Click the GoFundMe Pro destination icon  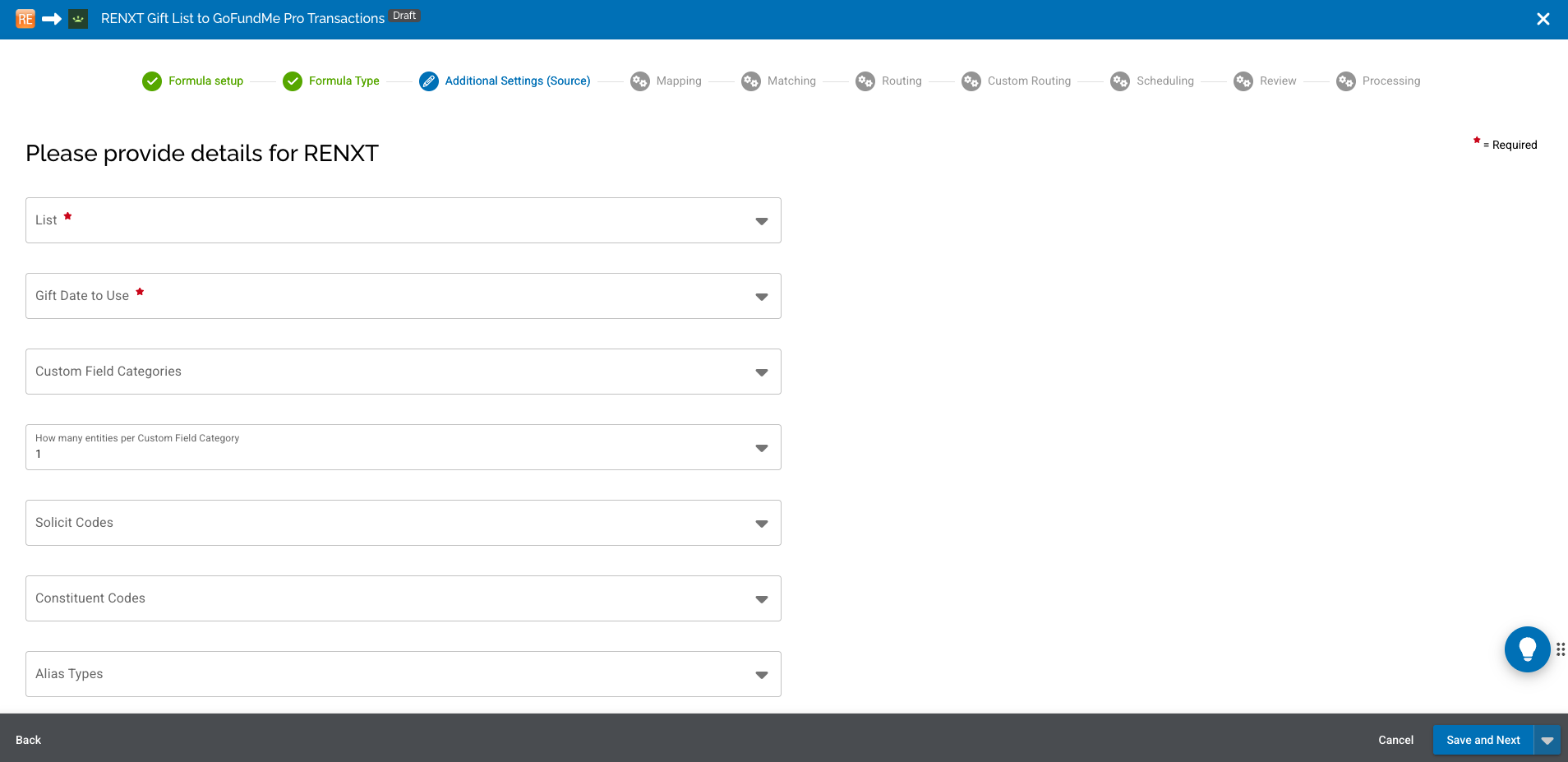78,19
